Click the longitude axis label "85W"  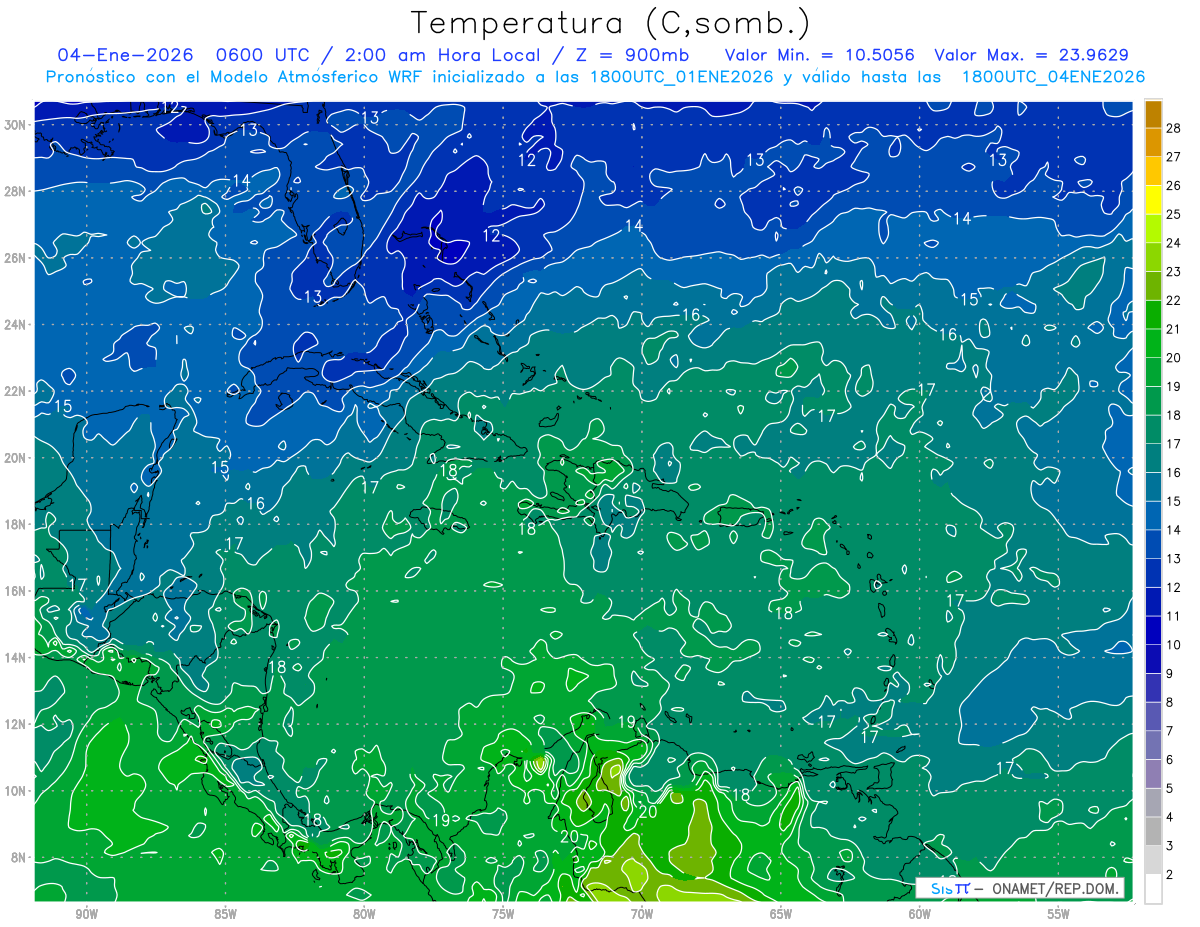pos(225,914)
